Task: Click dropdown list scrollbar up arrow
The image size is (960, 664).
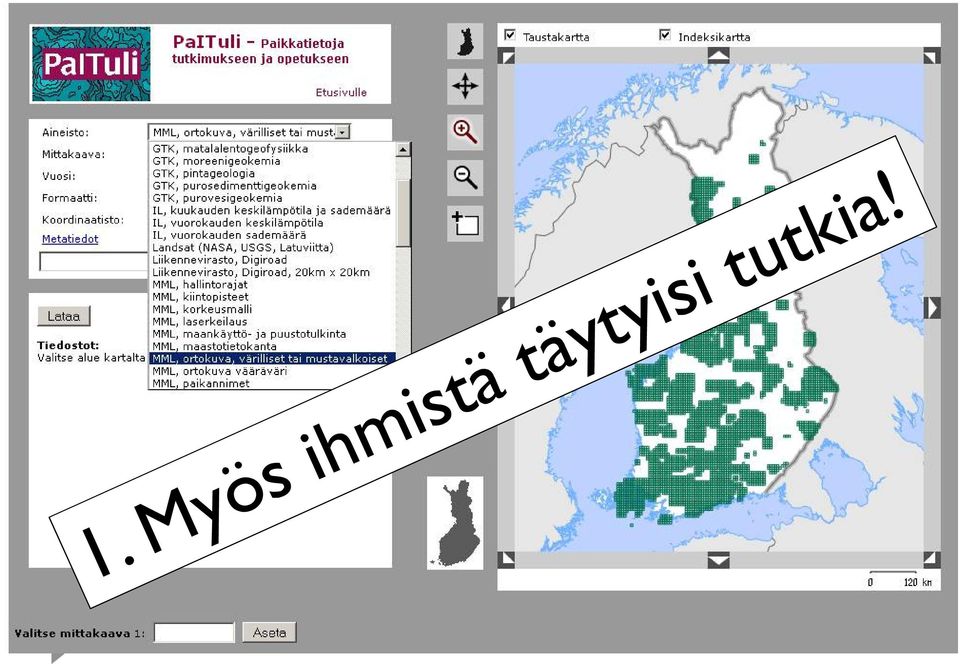Action: pyautogui.click(x=403, y=149)
